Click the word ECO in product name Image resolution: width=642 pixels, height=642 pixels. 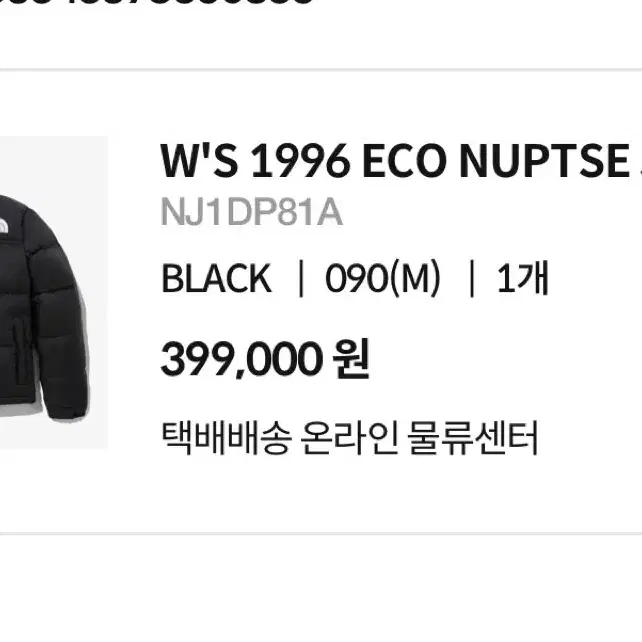(405, 161)
